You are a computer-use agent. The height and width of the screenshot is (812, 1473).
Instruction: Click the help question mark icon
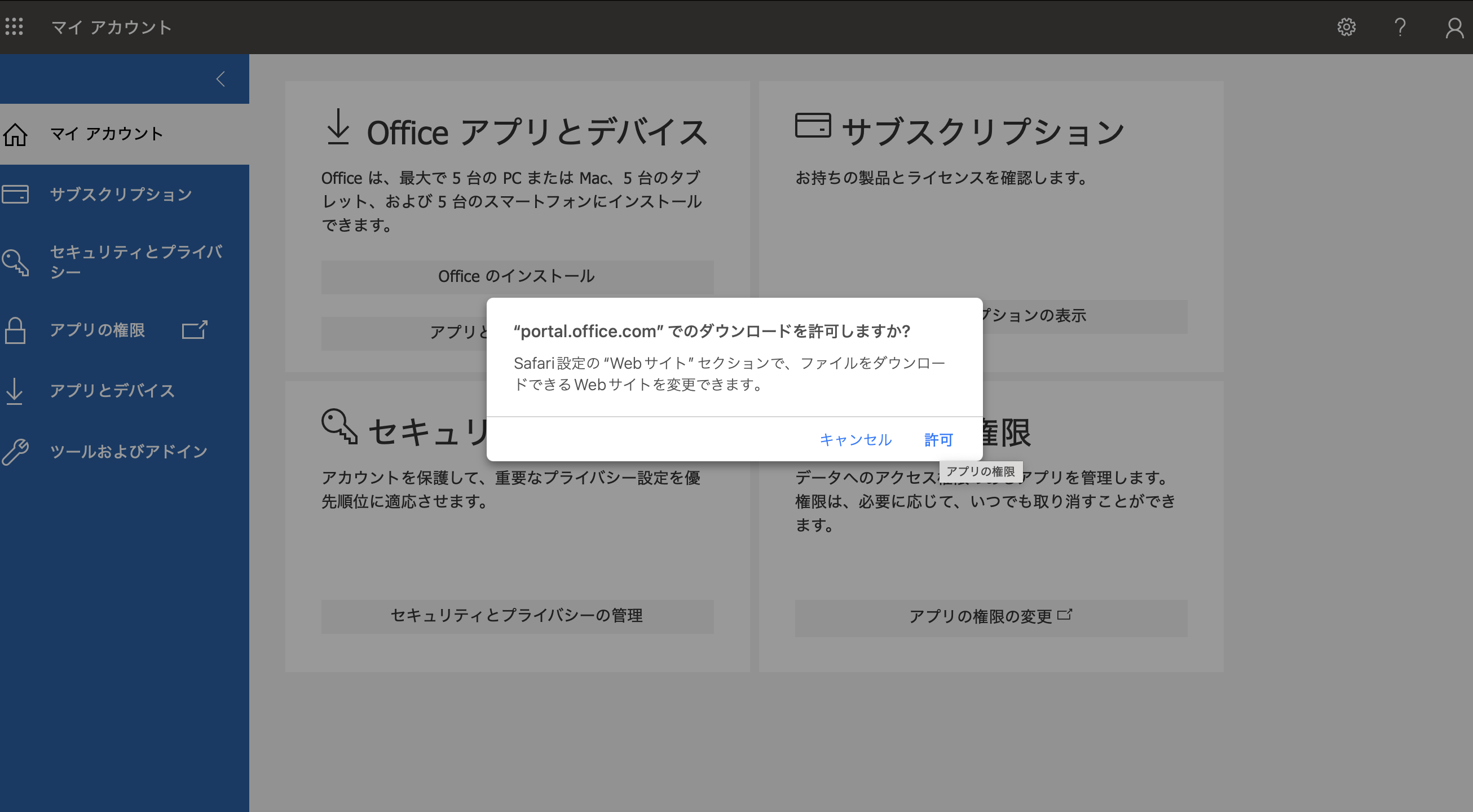1400,27
